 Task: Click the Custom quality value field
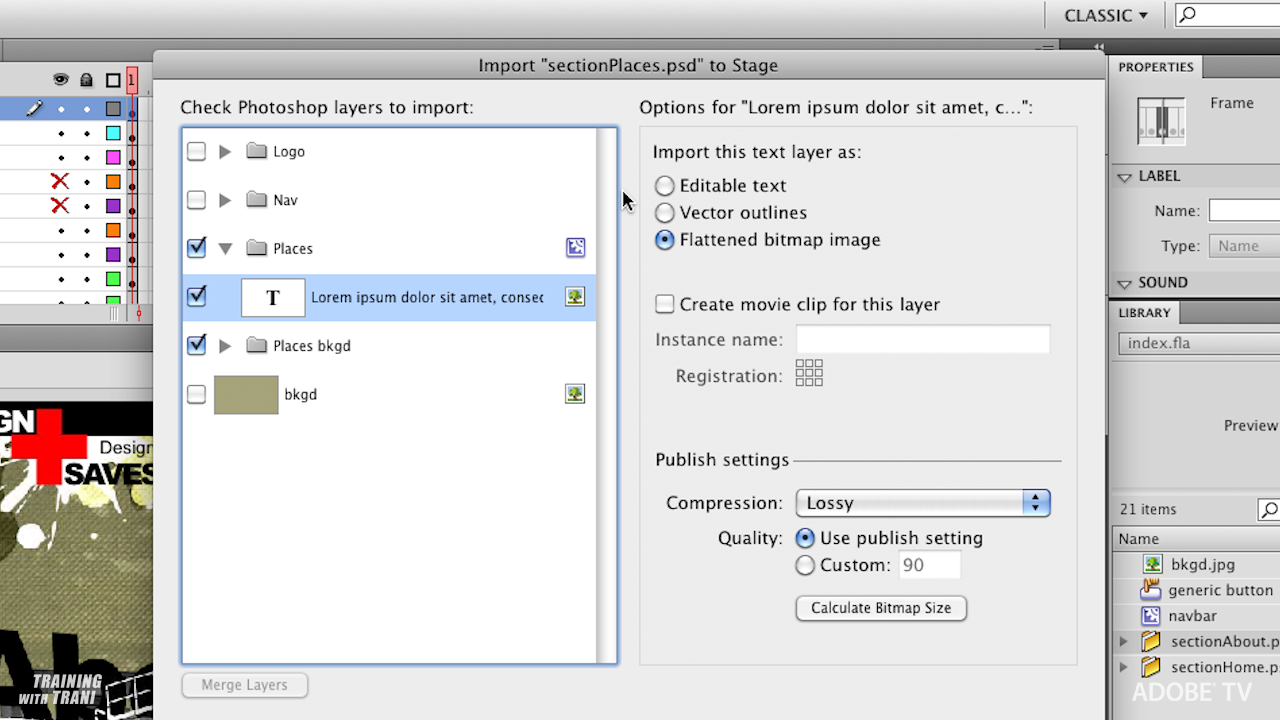pyautogui.click(x=930, y=565)
